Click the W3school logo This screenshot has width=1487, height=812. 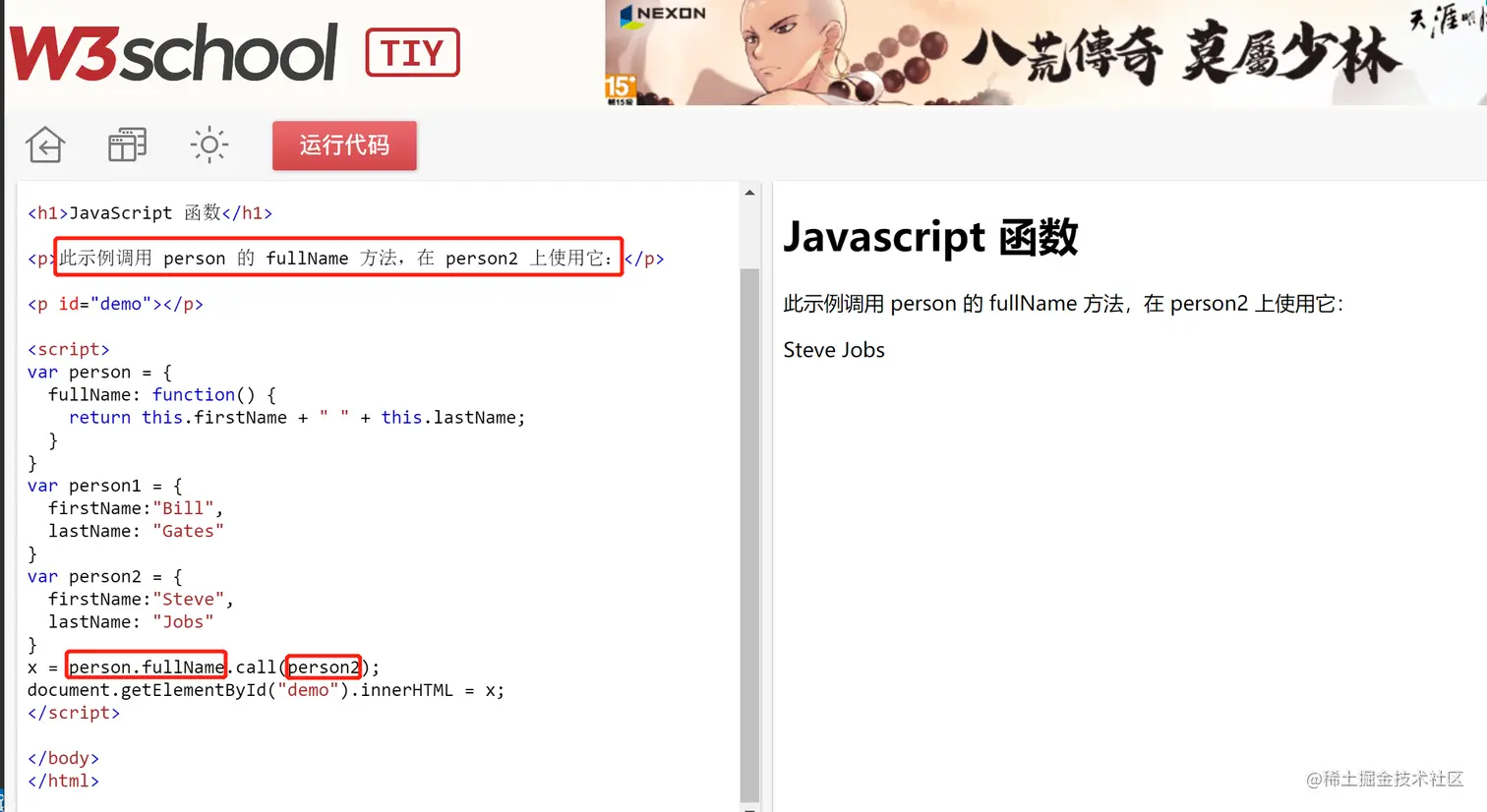click(x=173, y=53)
